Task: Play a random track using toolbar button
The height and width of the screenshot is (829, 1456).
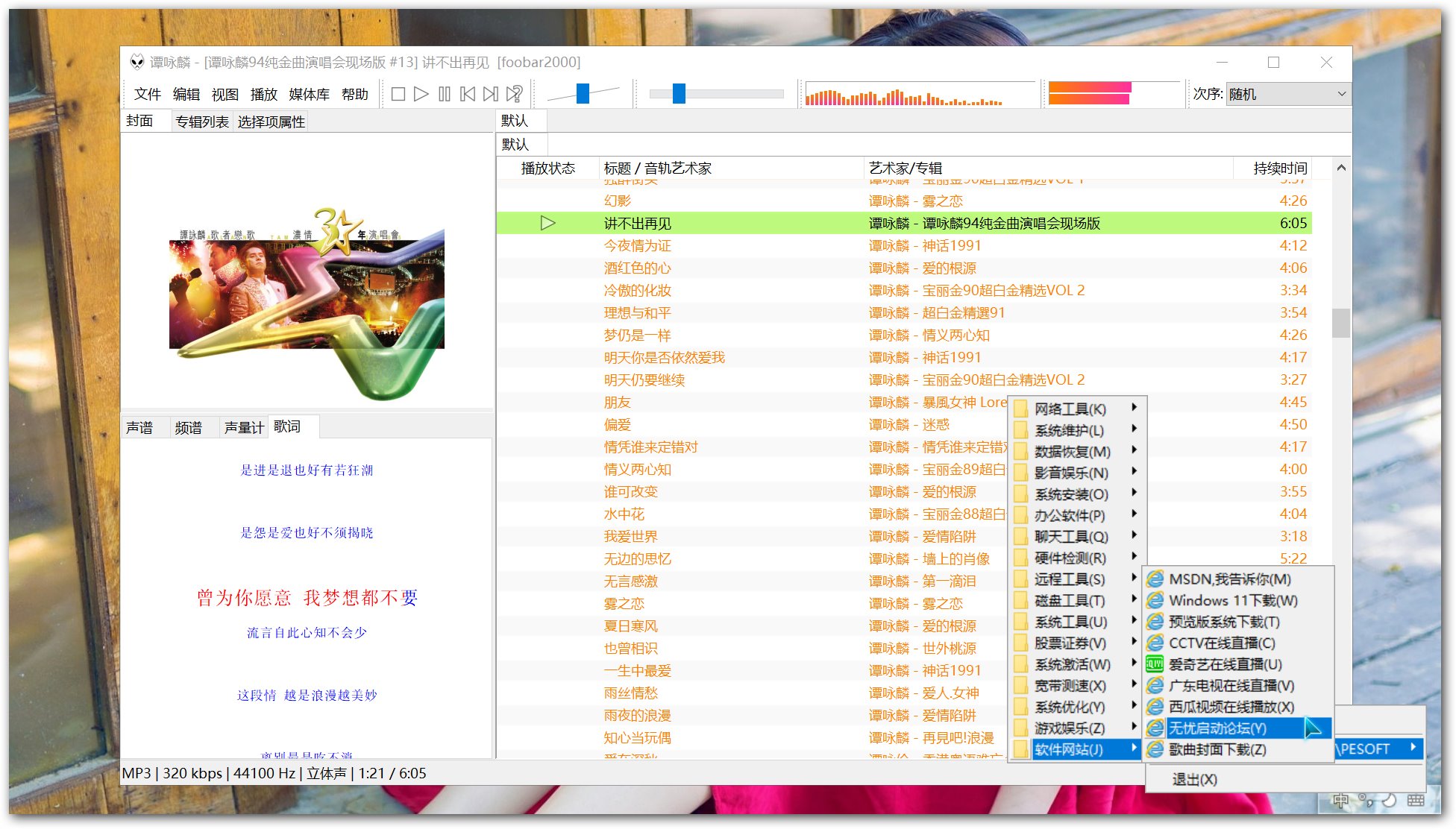Action: 514,94
